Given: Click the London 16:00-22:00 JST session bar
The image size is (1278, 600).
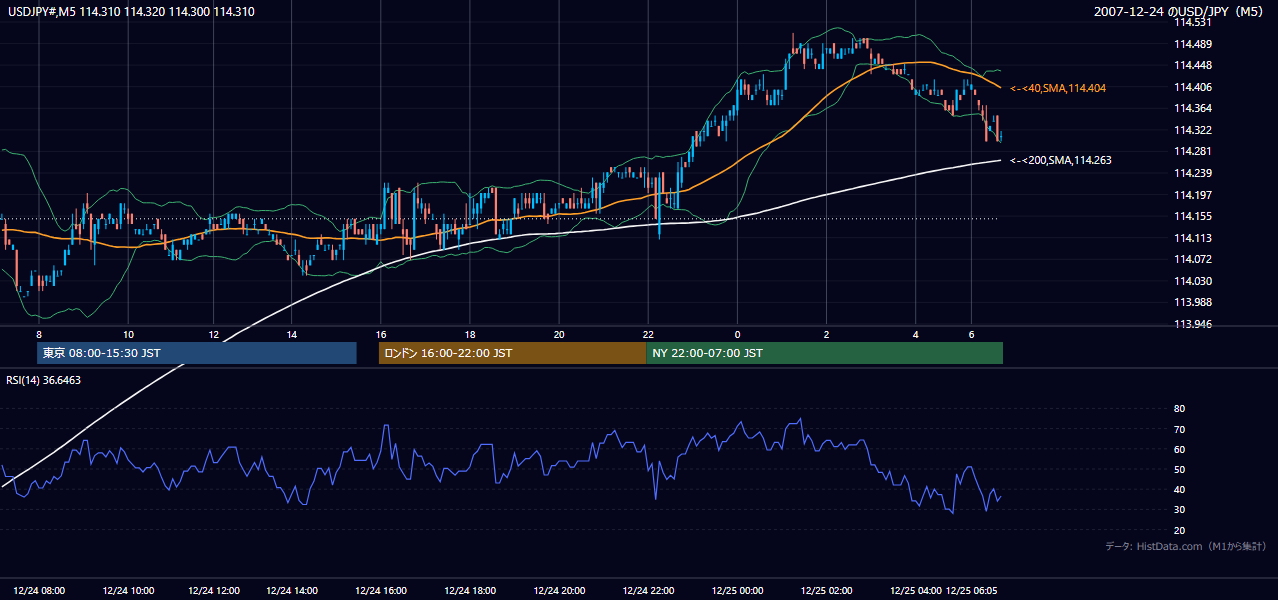Looking at the screenshot, I should click(512, 353).
